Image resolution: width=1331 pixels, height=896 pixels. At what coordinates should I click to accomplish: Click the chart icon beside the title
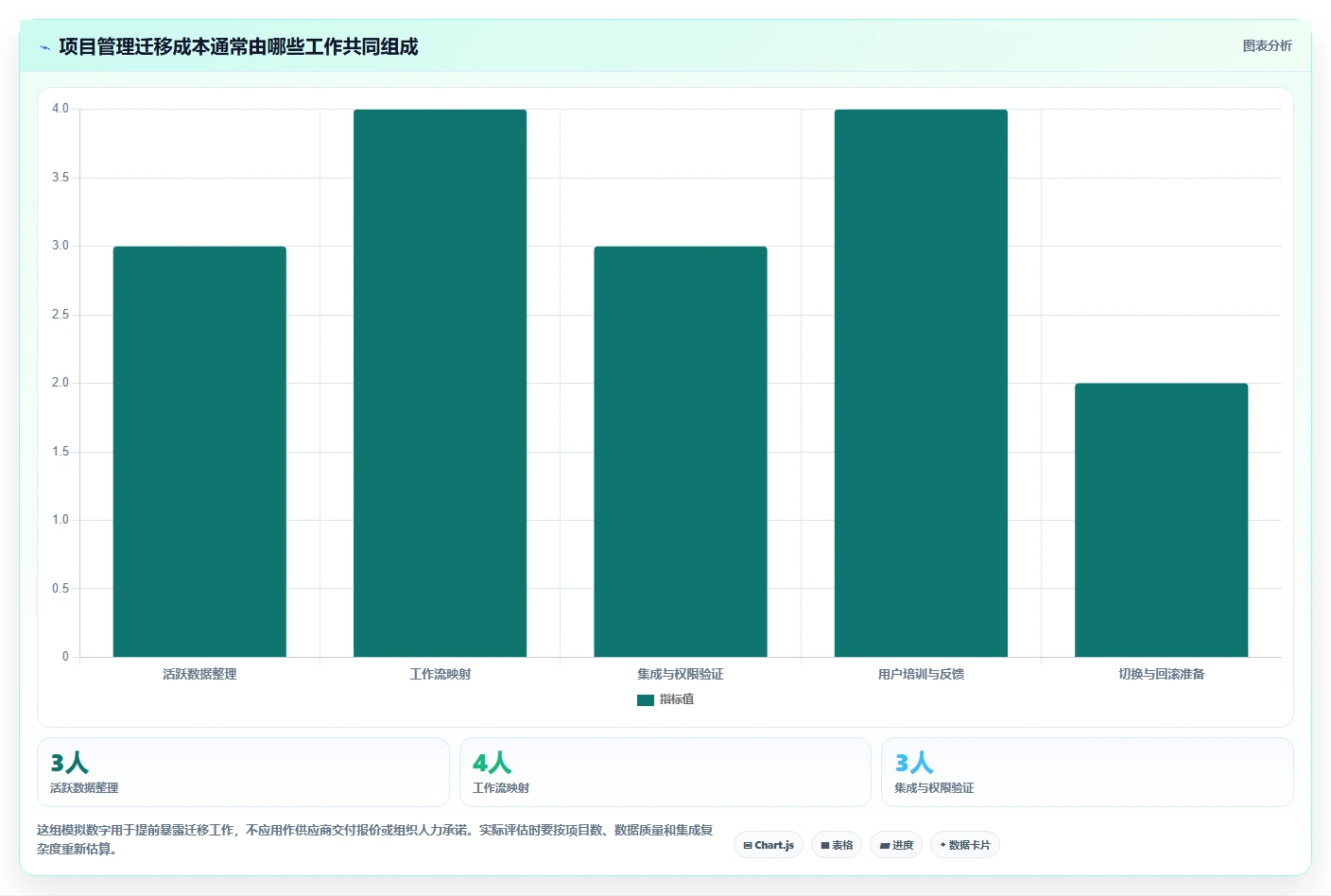pyautogui.click(x=44, y=47)
